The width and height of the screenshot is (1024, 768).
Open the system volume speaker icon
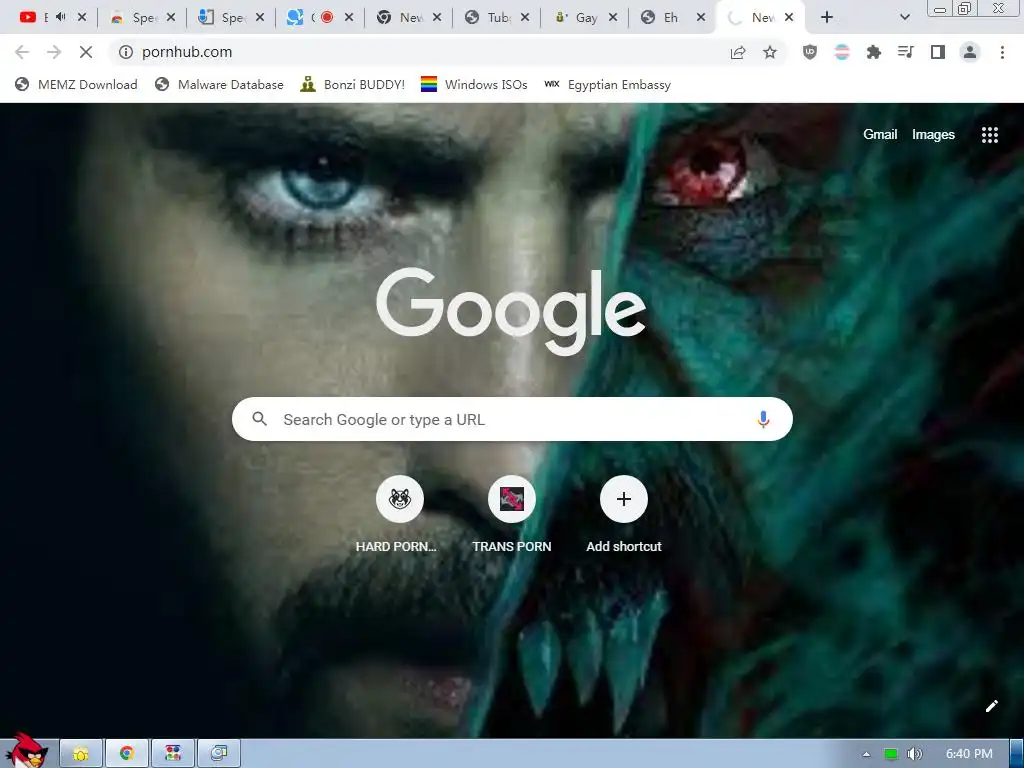[x=914, y=754]
